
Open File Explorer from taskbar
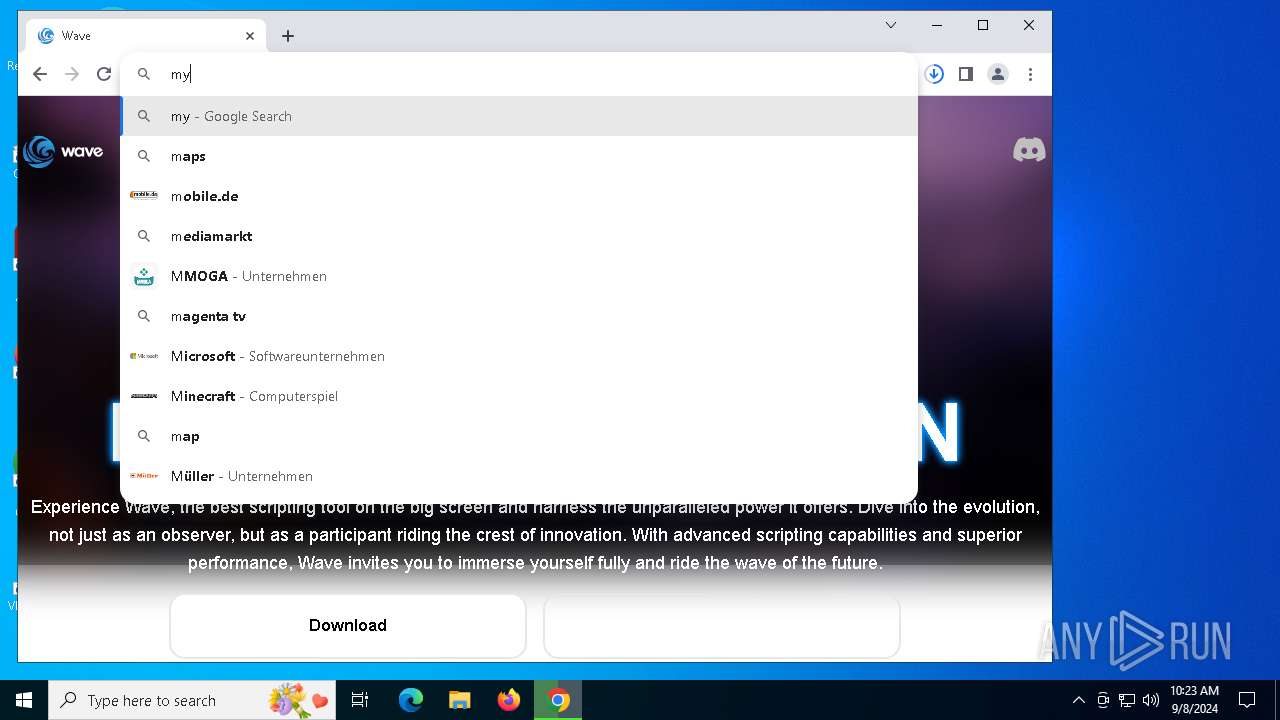point(459,700)
